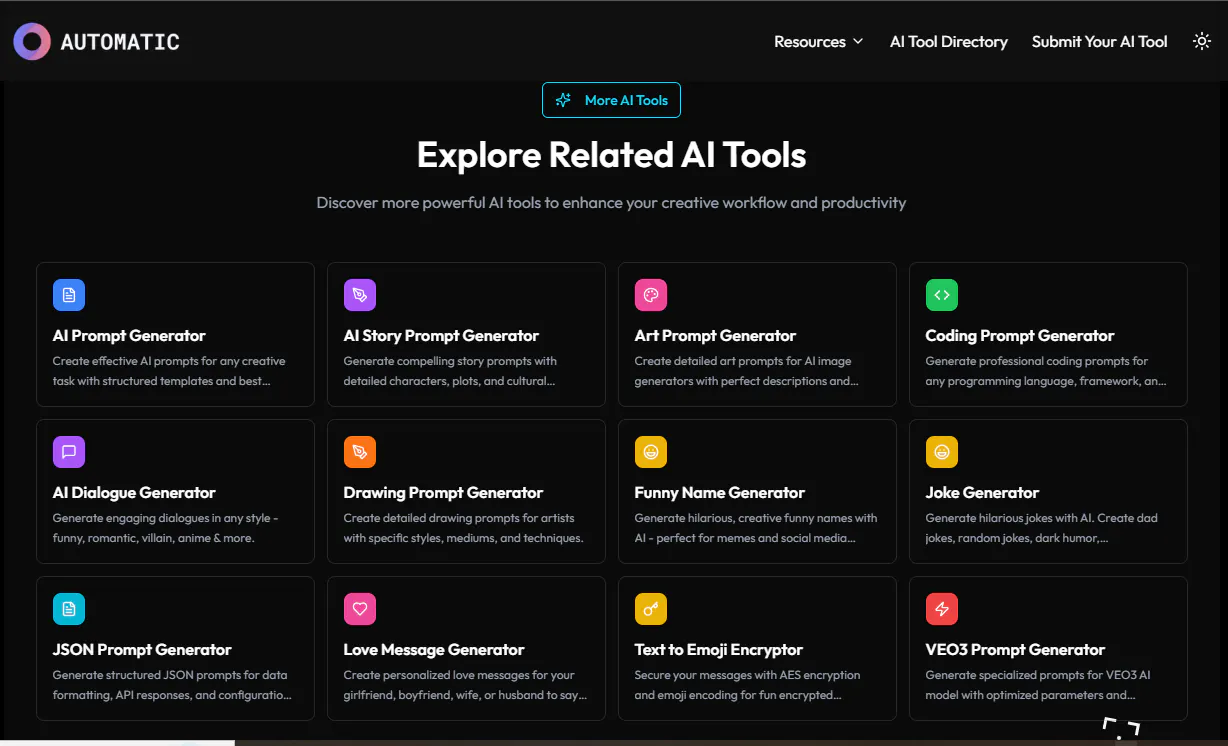Viewport: 1228px width, 746px height.
Task: Open the Coding Prompt Generator title
Action: tap(1020, 336)
